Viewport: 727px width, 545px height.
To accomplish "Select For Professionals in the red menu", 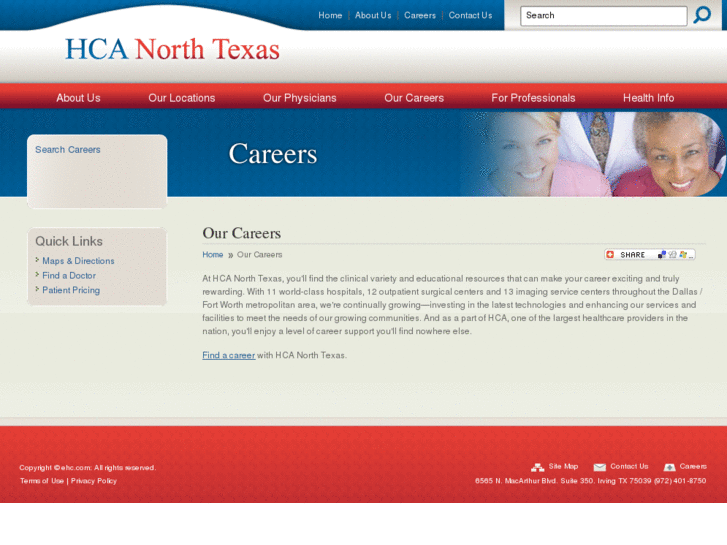I will tap(533, 98).
